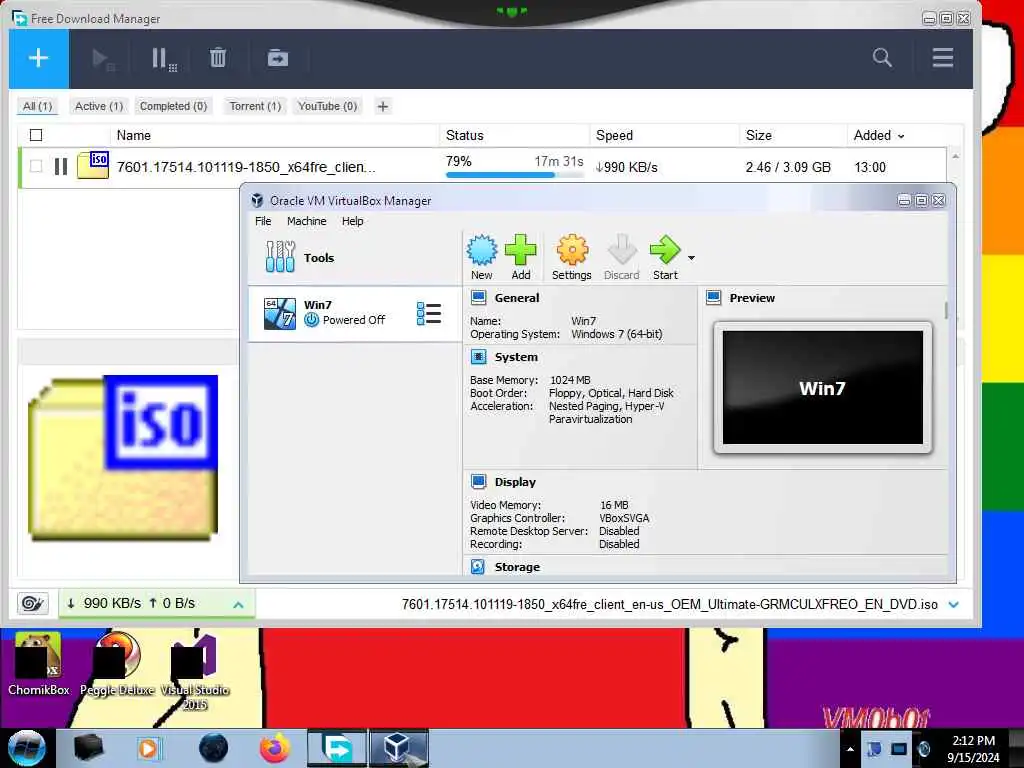The width and height of the screenshot is (1024, 768).
Task: Click the large ISO file preview image
Action: pos(123,458)
